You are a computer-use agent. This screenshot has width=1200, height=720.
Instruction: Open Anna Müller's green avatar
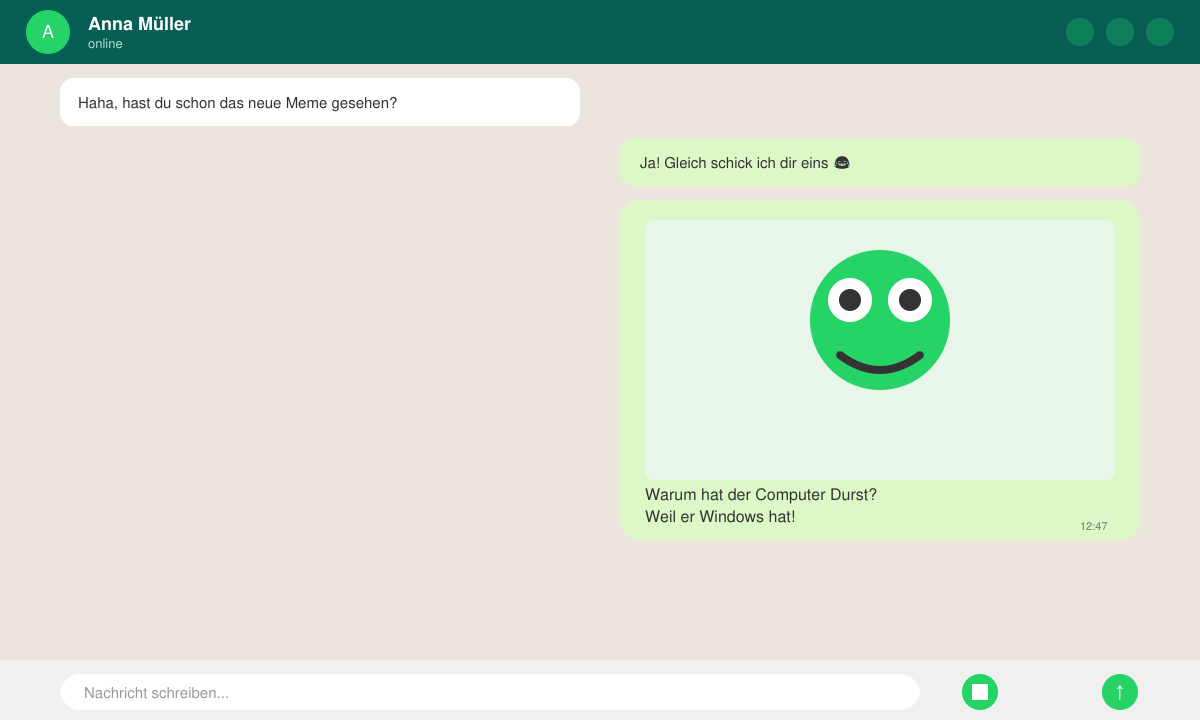coord(48,32)
